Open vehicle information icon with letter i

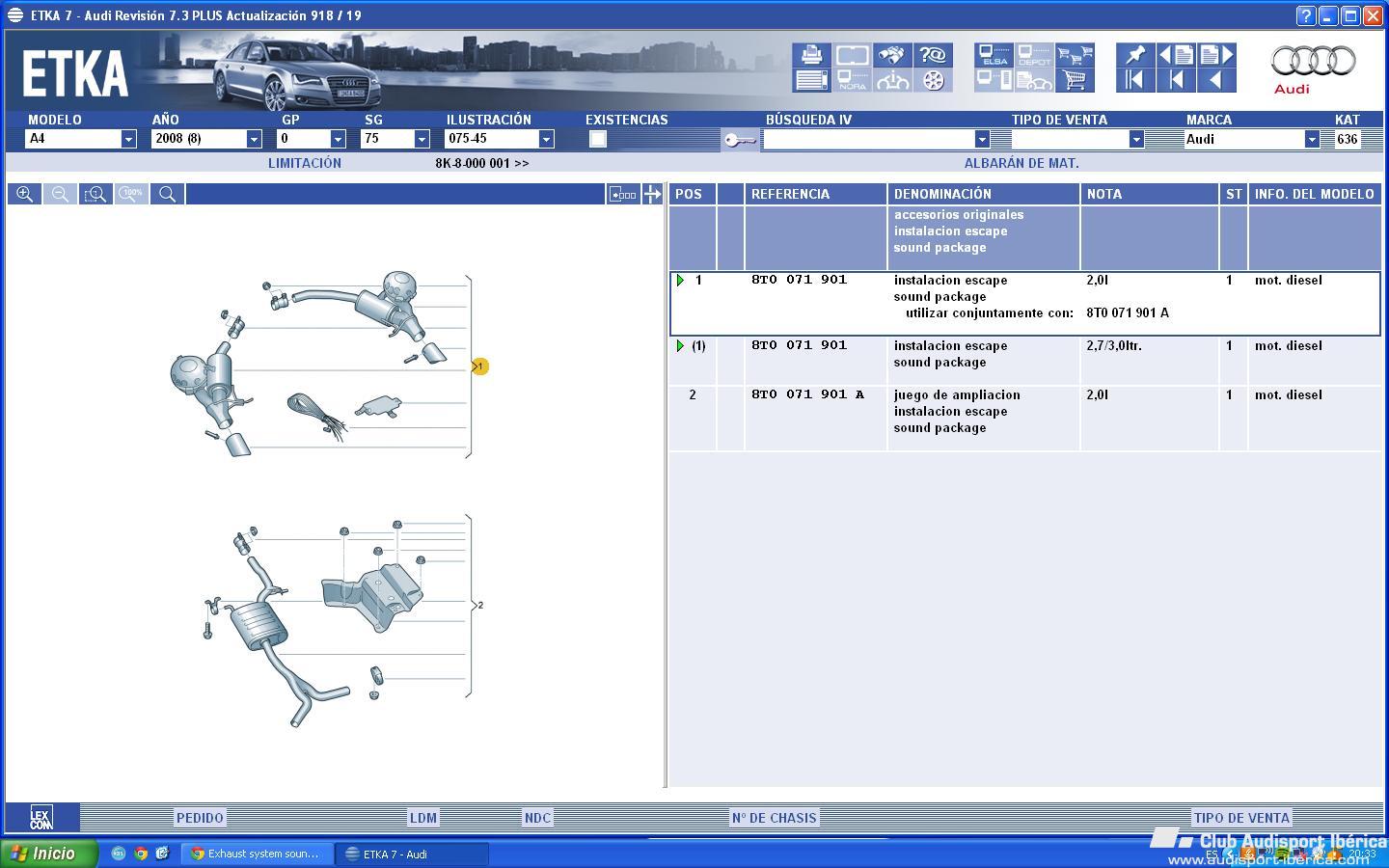point(893,80)
